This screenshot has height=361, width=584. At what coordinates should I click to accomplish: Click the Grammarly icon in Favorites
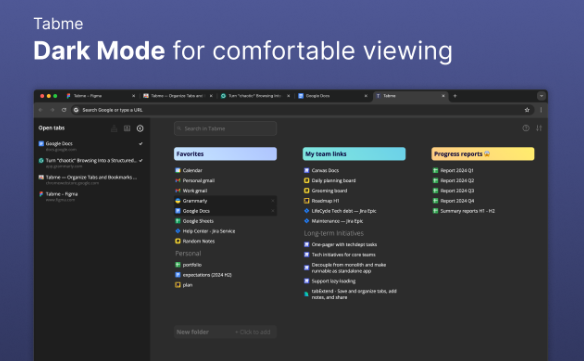pyautogui.click(x=178, y=201)
